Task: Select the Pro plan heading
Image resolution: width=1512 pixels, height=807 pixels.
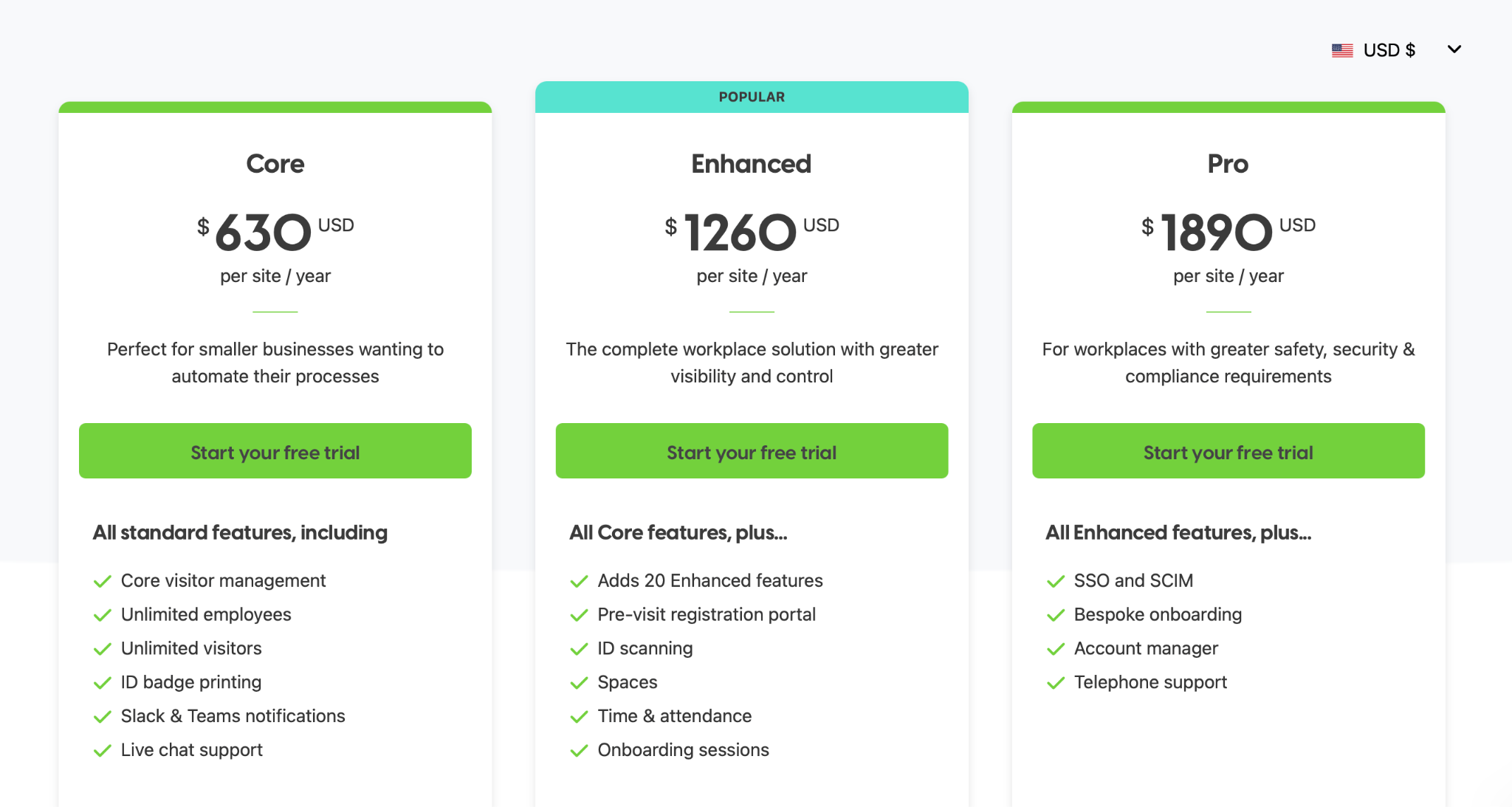Action: [1228, 164]
